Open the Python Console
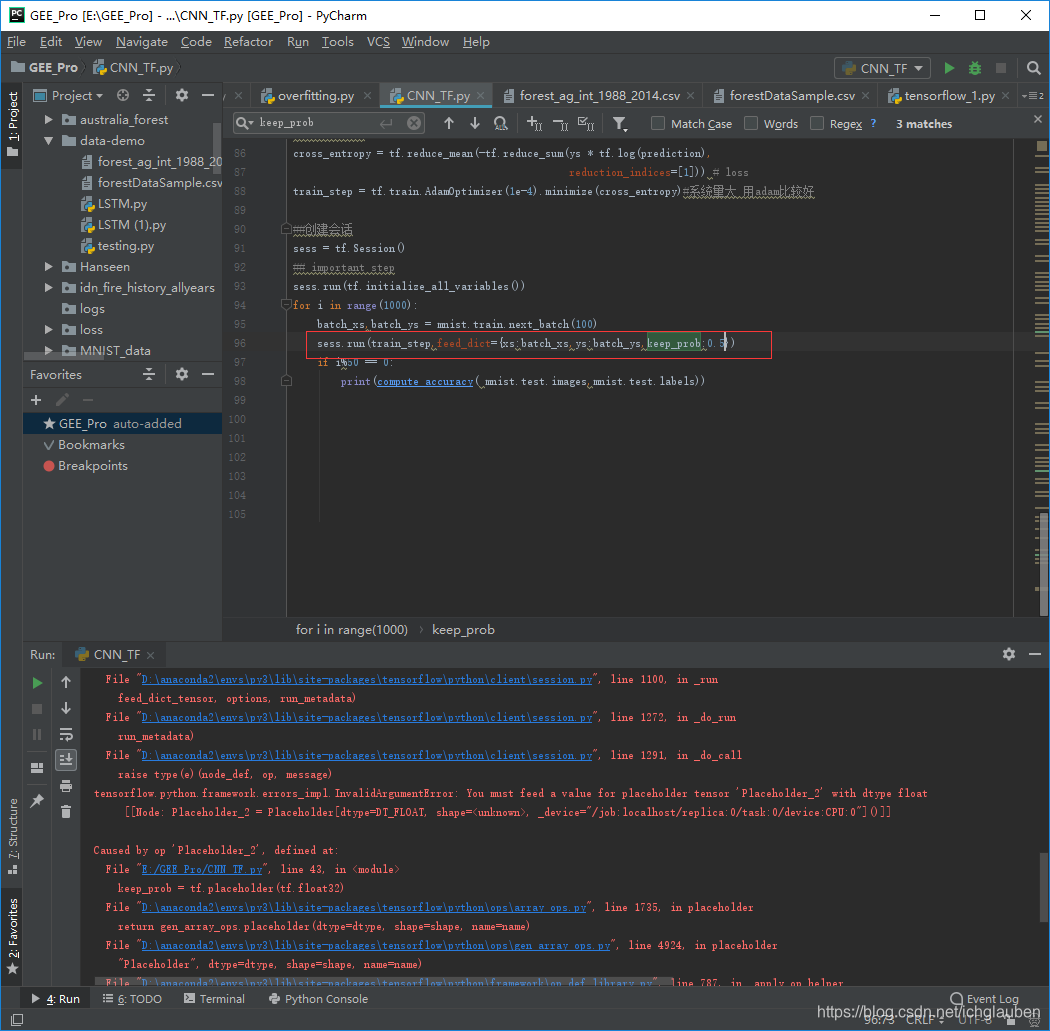The width and height of the screenshot is (1050, 1031). click(x=318, y=999)
